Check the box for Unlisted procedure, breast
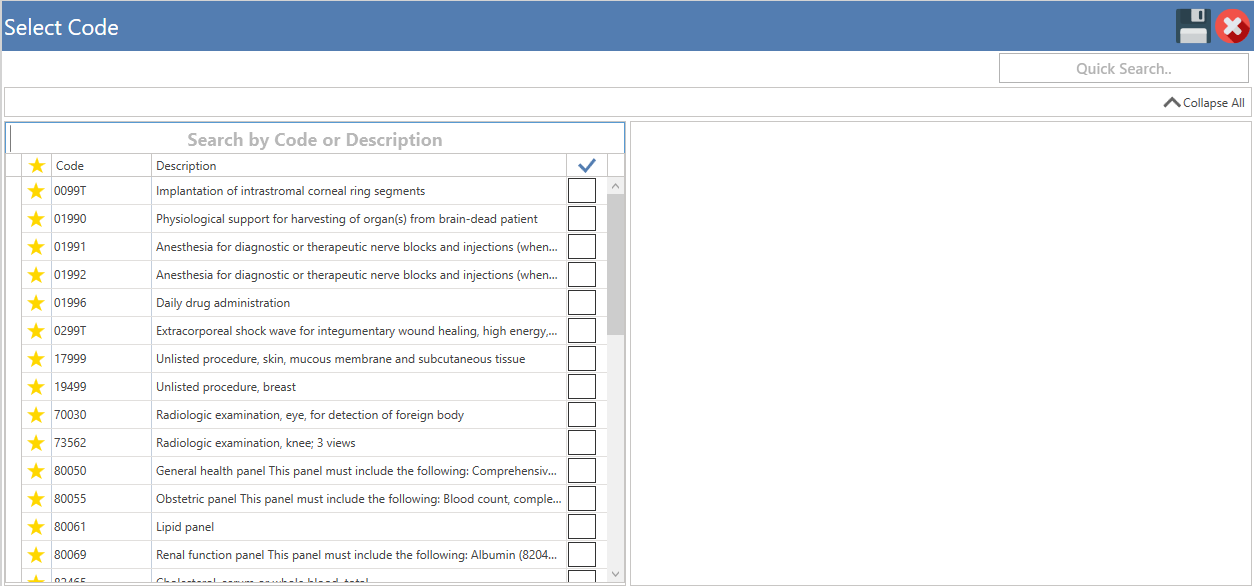Image resolution: width=1254 pixels, height=586 pixels. (582, 387)
